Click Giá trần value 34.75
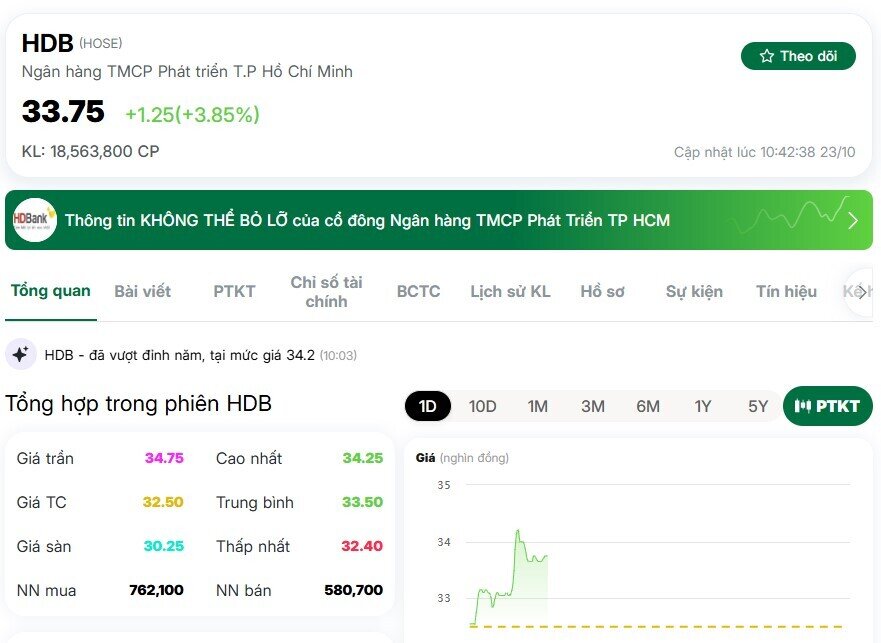Image resolution: width=881 pixels, height=643 pixels. 164,458
